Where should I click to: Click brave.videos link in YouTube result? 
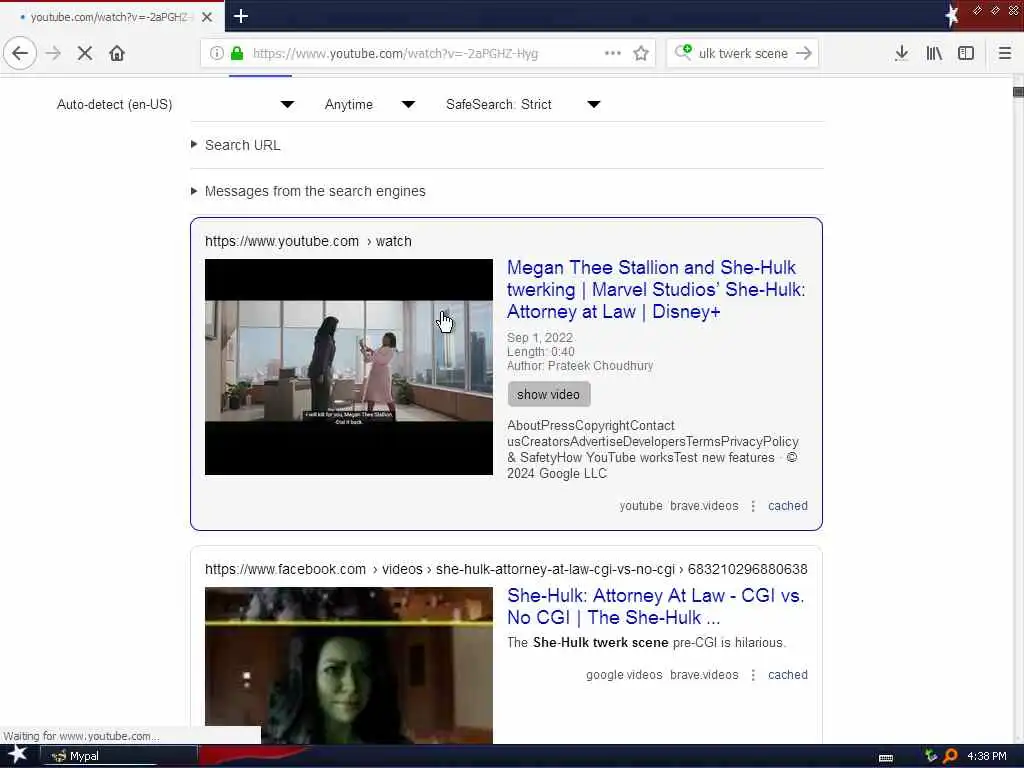point(704,505)
